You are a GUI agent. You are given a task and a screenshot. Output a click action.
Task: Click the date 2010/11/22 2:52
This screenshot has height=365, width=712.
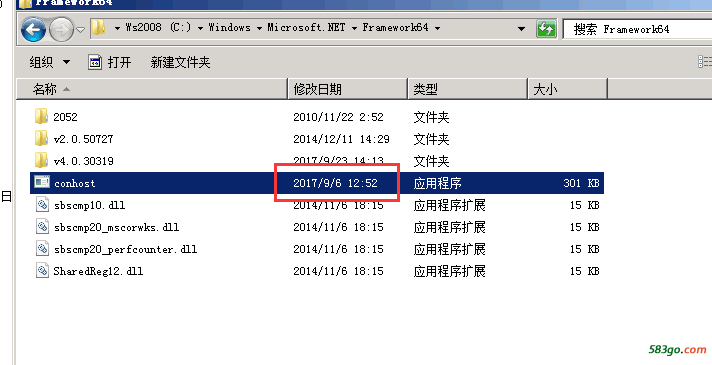(x=338, y=117)
